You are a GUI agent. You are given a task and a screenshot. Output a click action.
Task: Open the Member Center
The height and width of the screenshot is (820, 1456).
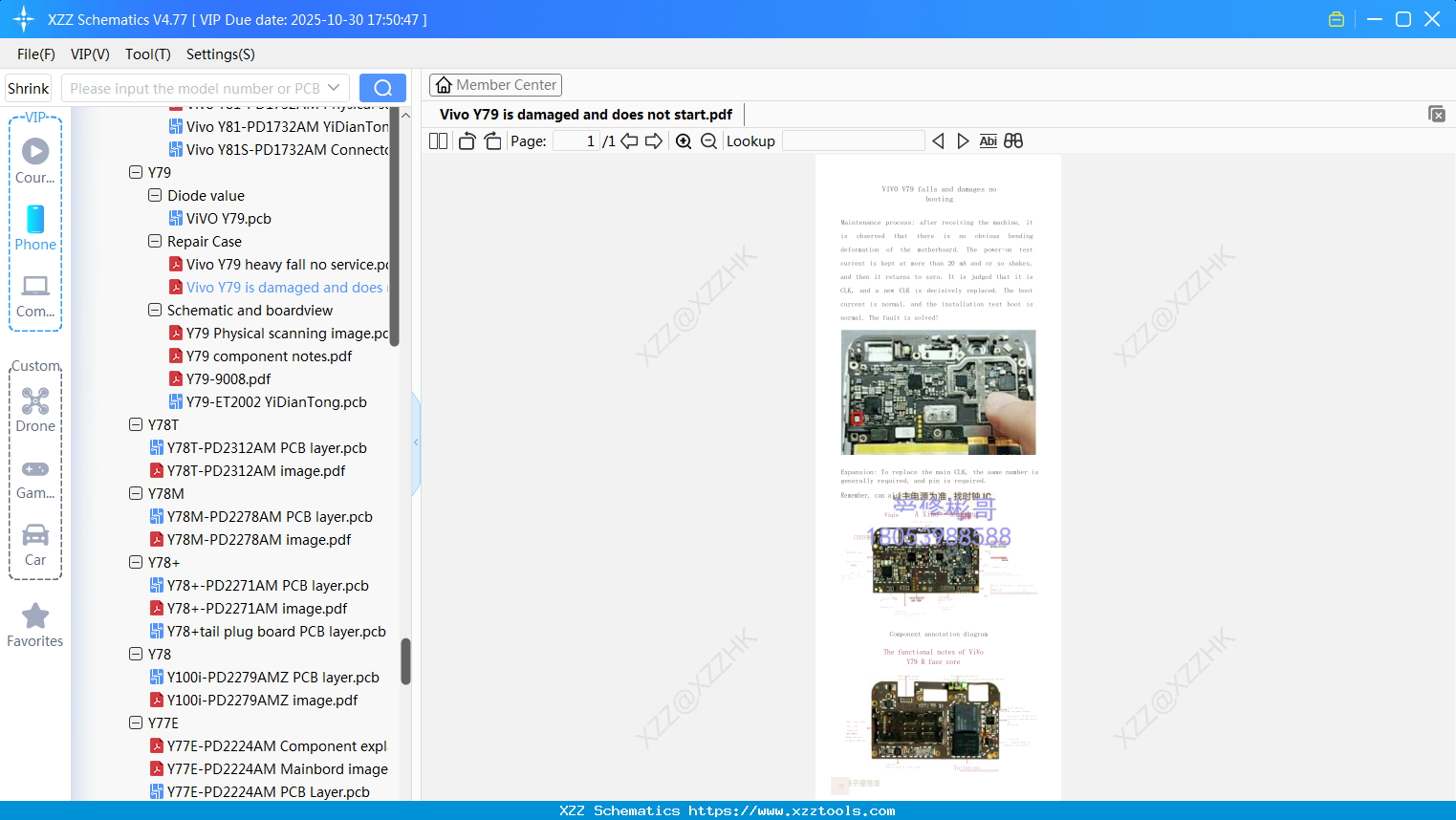[x=495, y=85]
